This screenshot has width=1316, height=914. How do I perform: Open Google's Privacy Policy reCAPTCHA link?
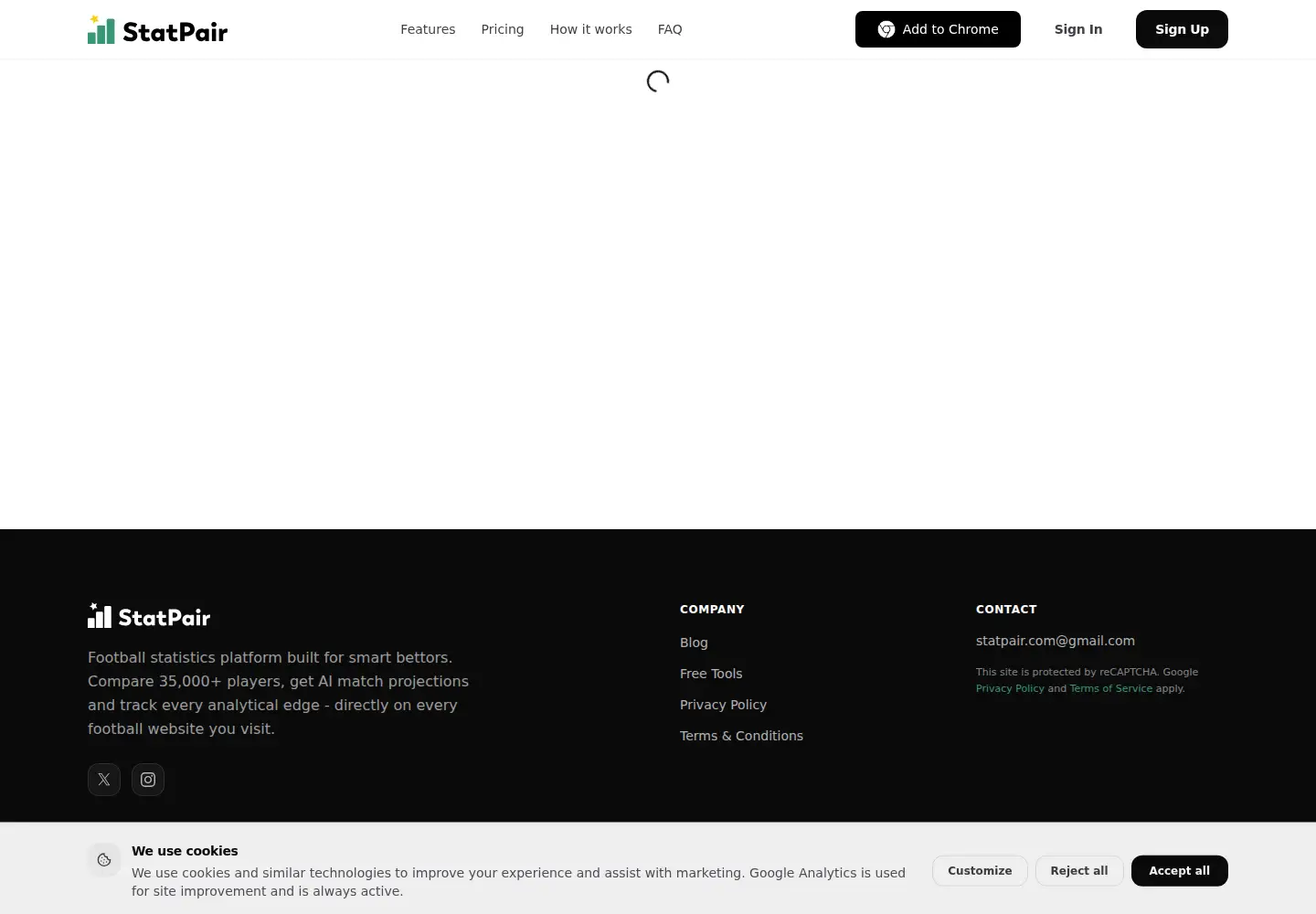[x=1010, y=688]
